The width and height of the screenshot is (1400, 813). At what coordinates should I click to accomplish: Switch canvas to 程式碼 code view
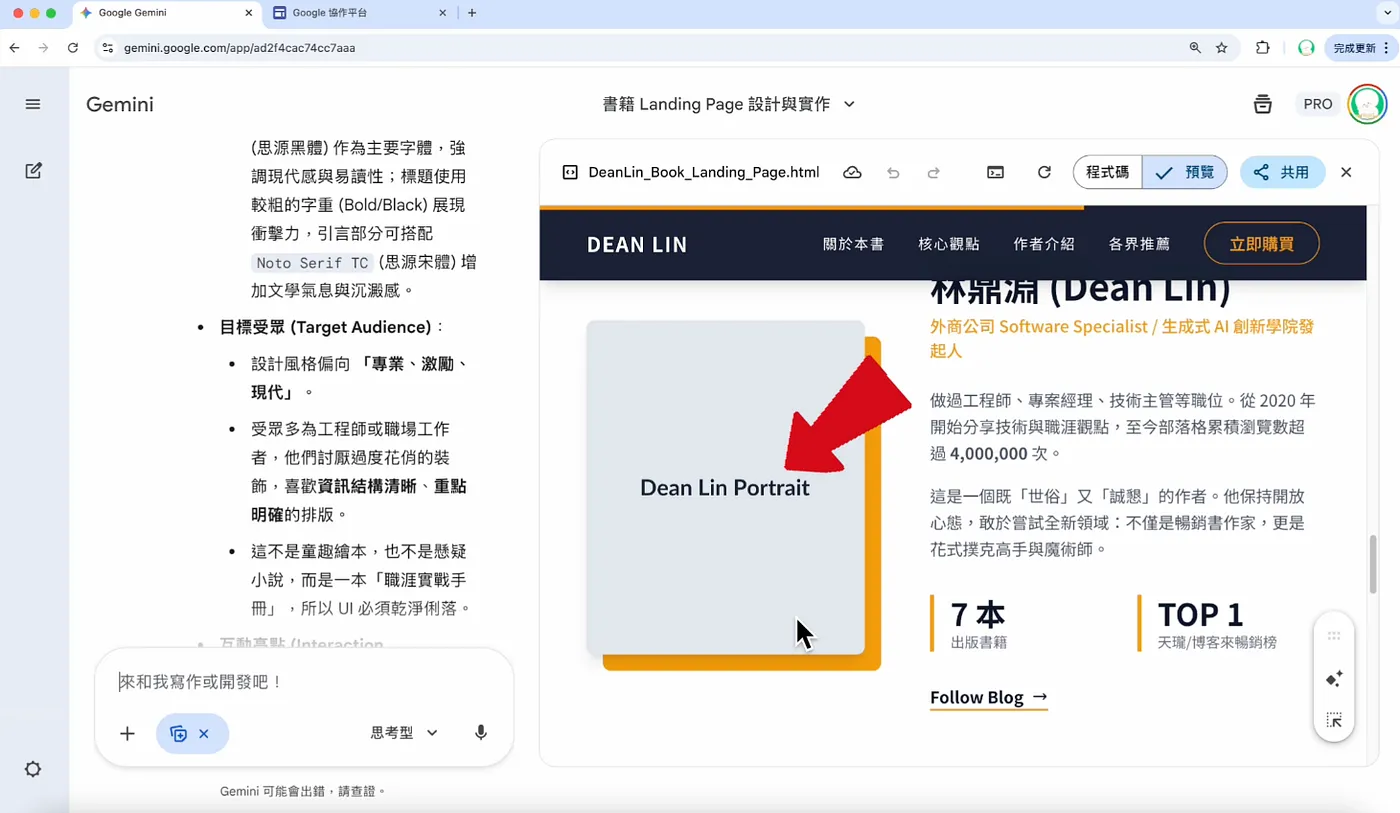1108,172
